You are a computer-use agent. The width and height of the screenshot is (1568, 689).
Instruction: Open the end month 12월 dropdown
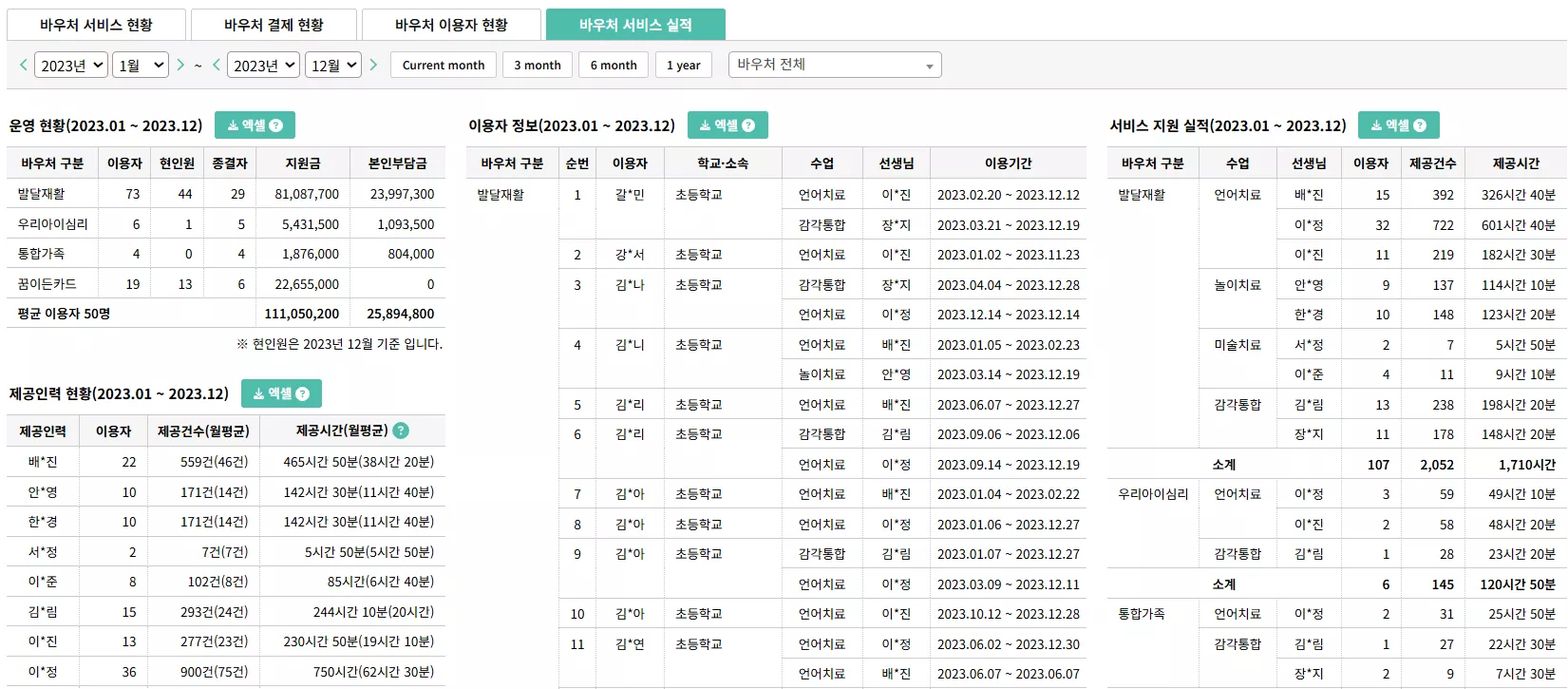click(333, 65)
